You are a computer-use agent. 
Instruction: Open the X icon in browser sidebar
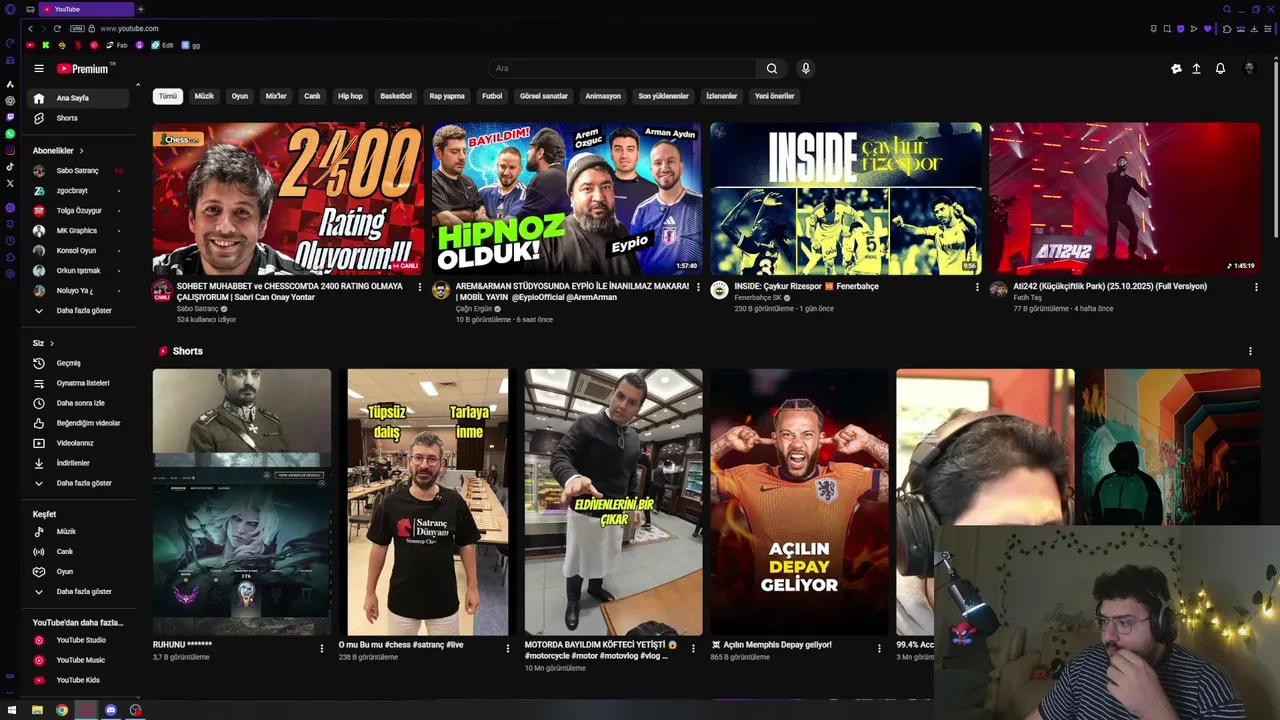(x=10, y=183)
